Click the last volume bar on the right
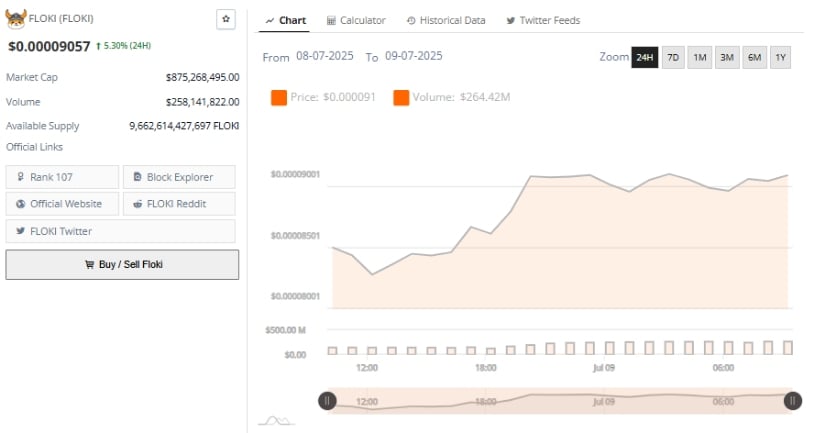The image size is (825, 433). [x=788, y=347]
